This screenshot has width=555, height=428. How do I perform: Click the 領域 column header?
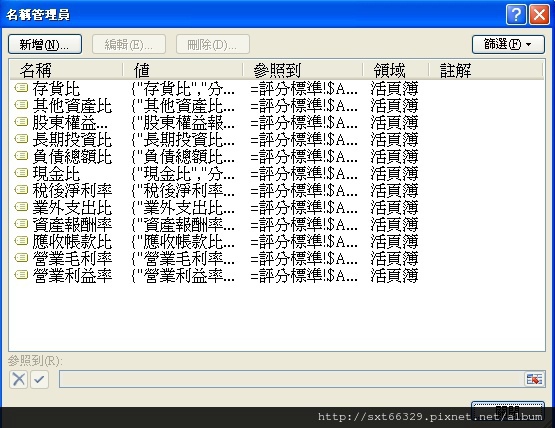(x=396, y=70)
